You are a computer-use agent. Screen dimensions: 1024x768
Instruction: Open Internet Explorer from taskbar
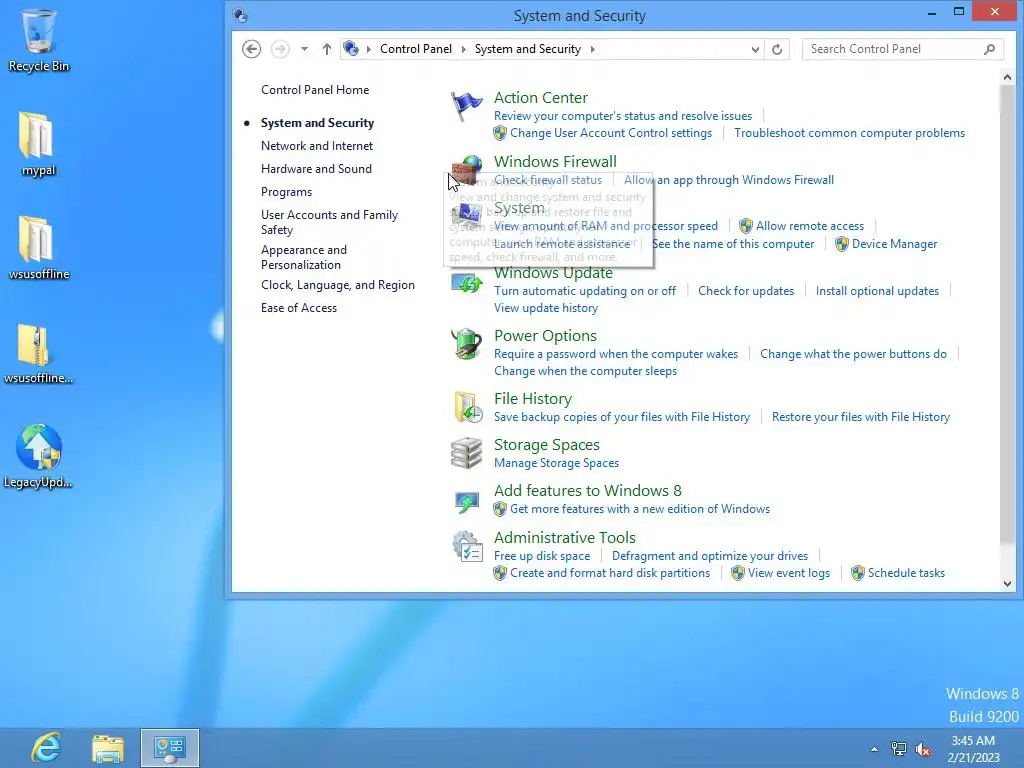46,748
